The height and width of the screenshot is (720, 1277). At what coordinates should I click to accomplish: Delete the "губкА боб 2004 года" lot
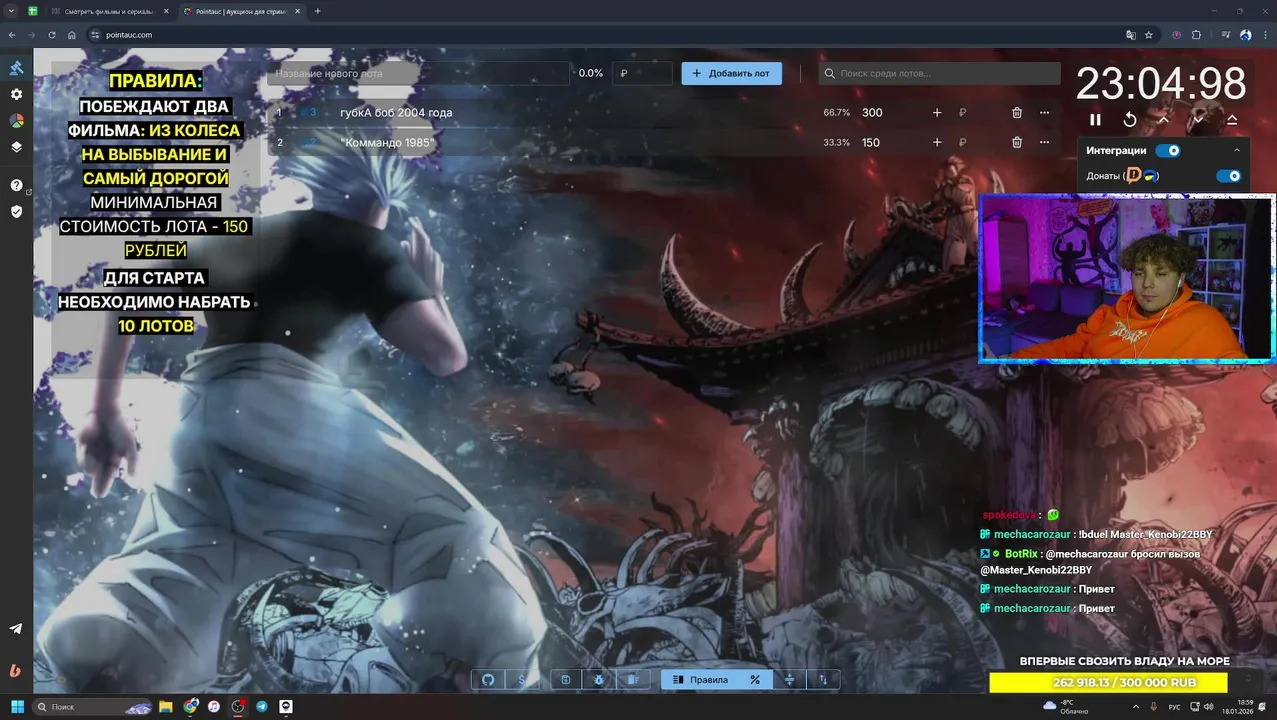click(x=1017, y=113)
